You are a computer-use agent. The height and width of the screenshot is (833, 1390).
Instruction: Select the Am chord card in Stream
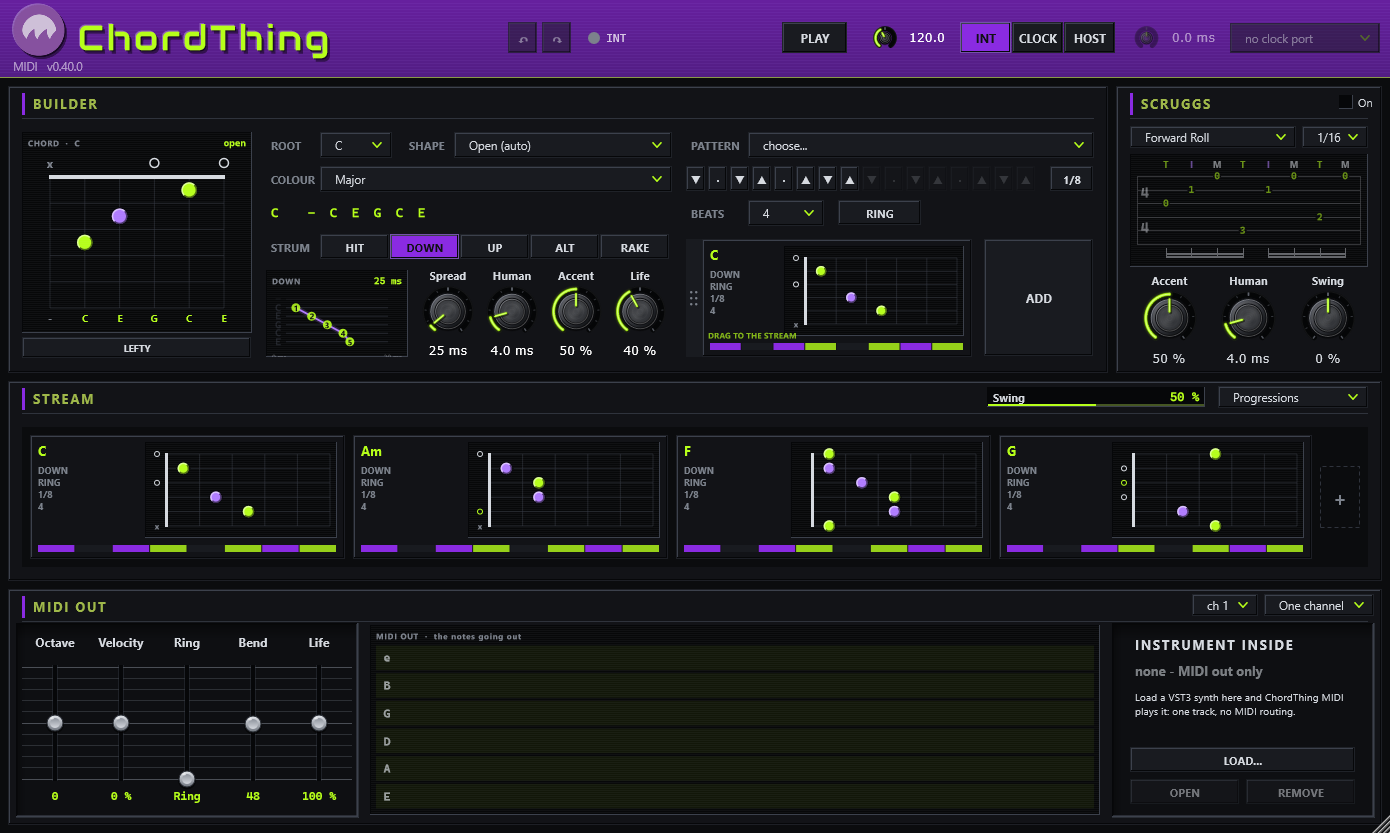[x=511, y=497]
